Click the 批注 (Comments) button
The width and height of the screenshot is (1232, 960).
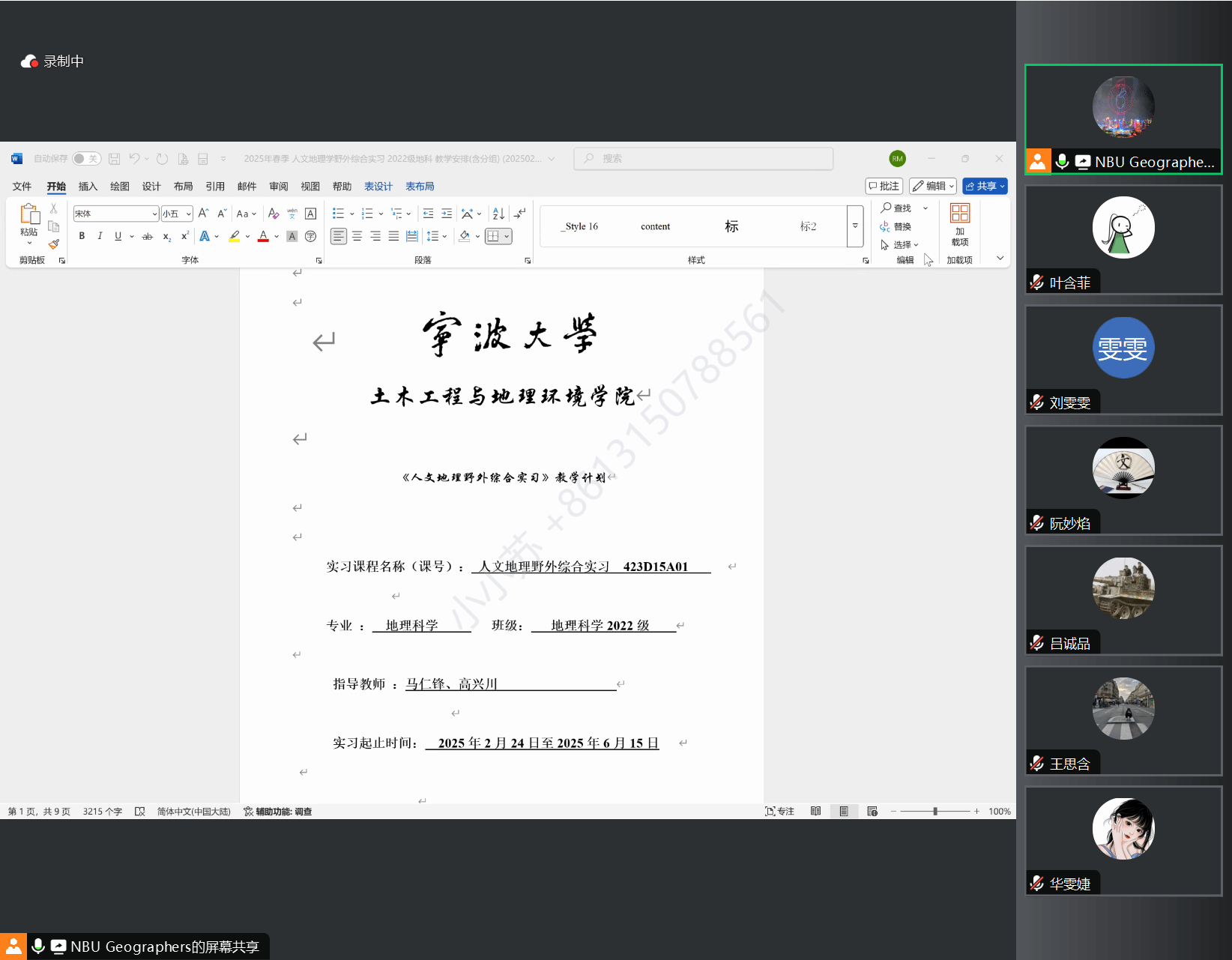(x=884, y=186)
